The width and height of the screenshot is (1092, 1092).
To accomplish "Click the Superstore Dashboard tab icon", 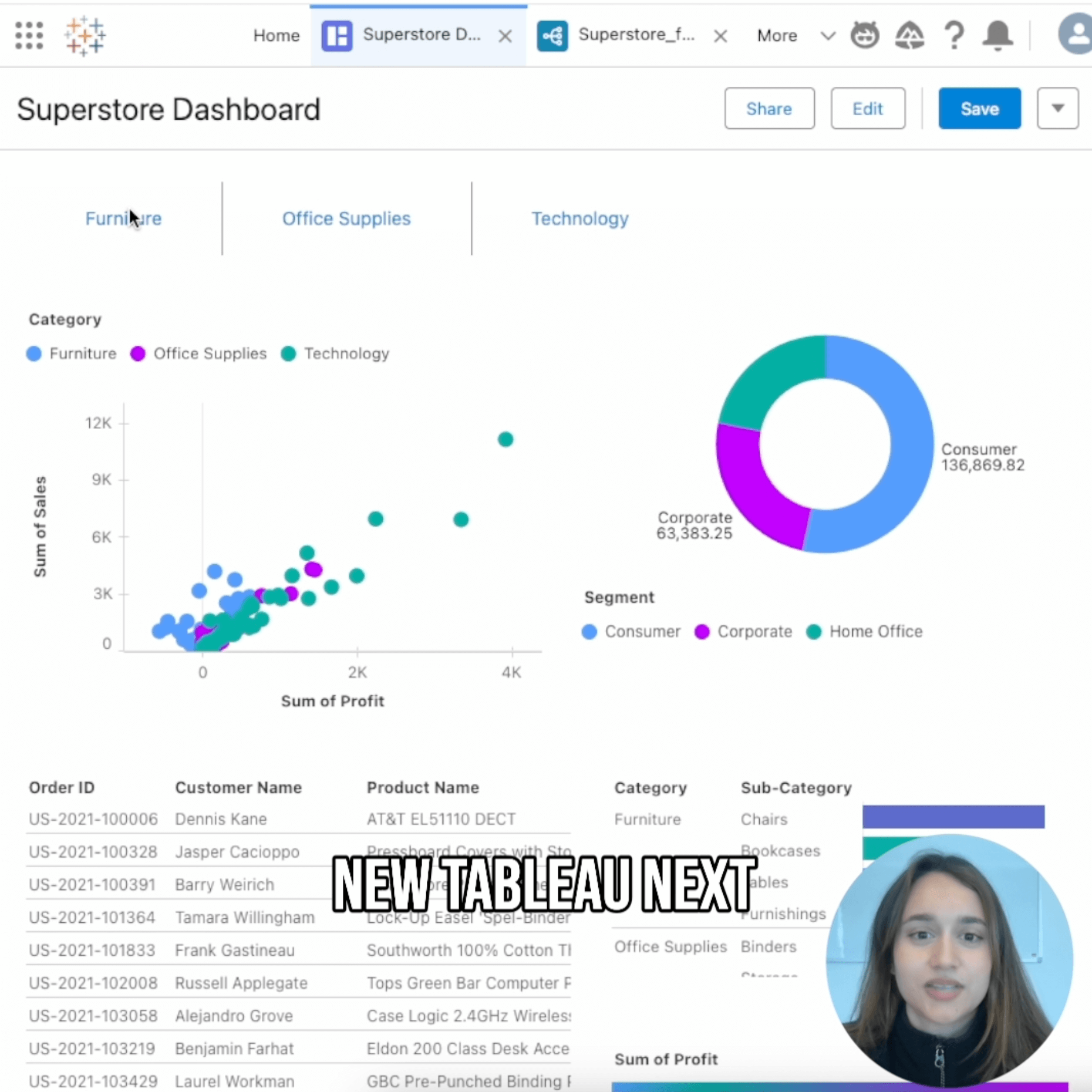I will point(337,36).
